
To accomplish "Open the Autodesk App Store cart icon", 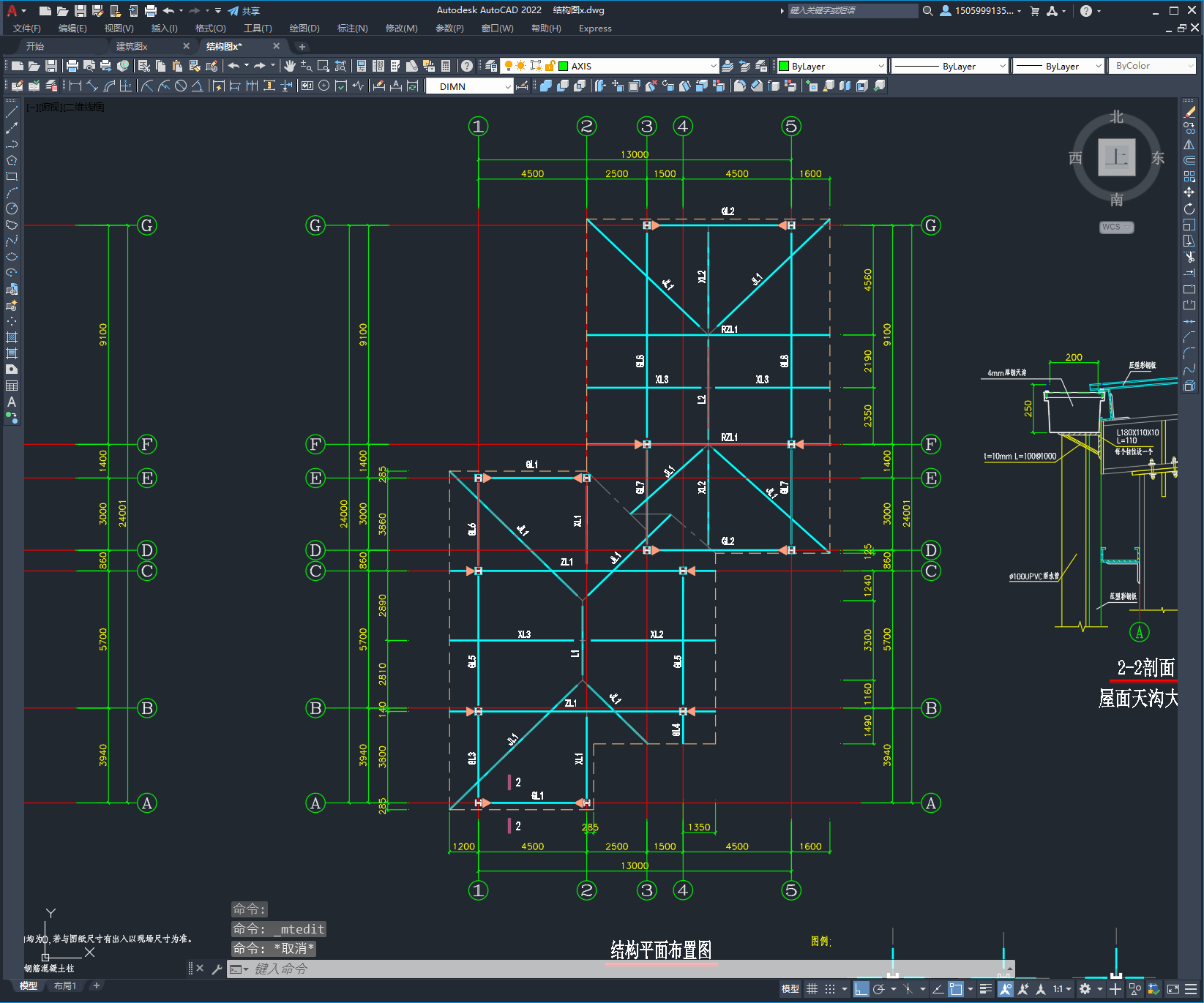I will pos(1034,11).
